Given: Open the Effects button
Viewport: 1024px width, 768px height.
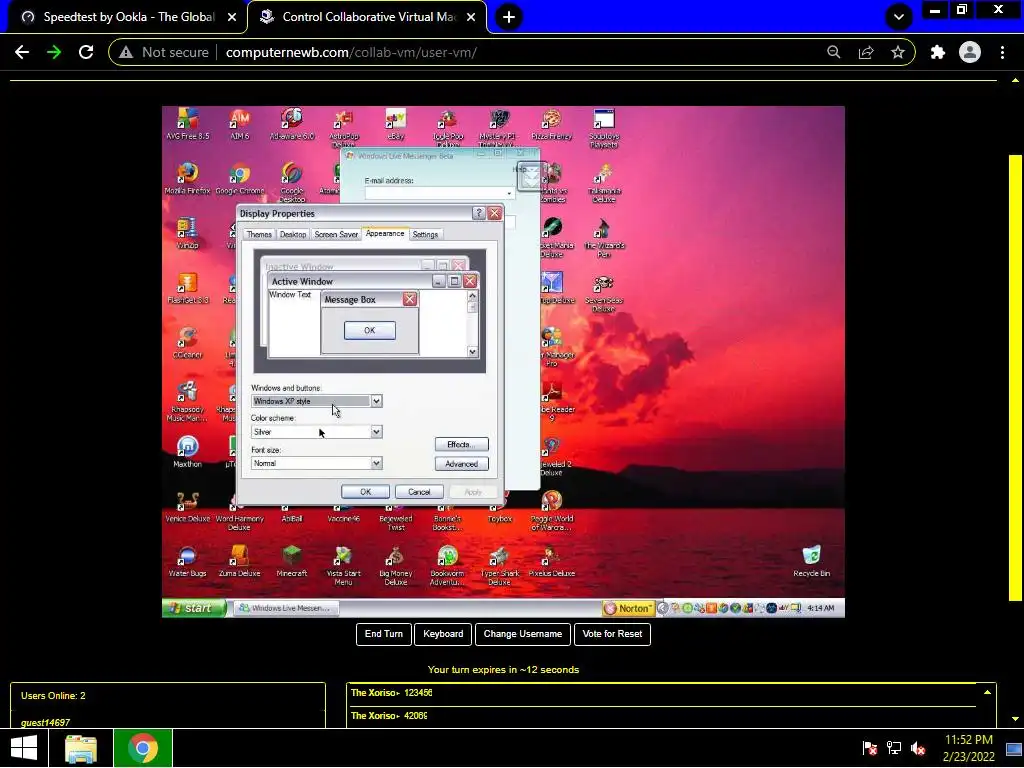Looking at the screenshot, I should click(x=461, y=444).
